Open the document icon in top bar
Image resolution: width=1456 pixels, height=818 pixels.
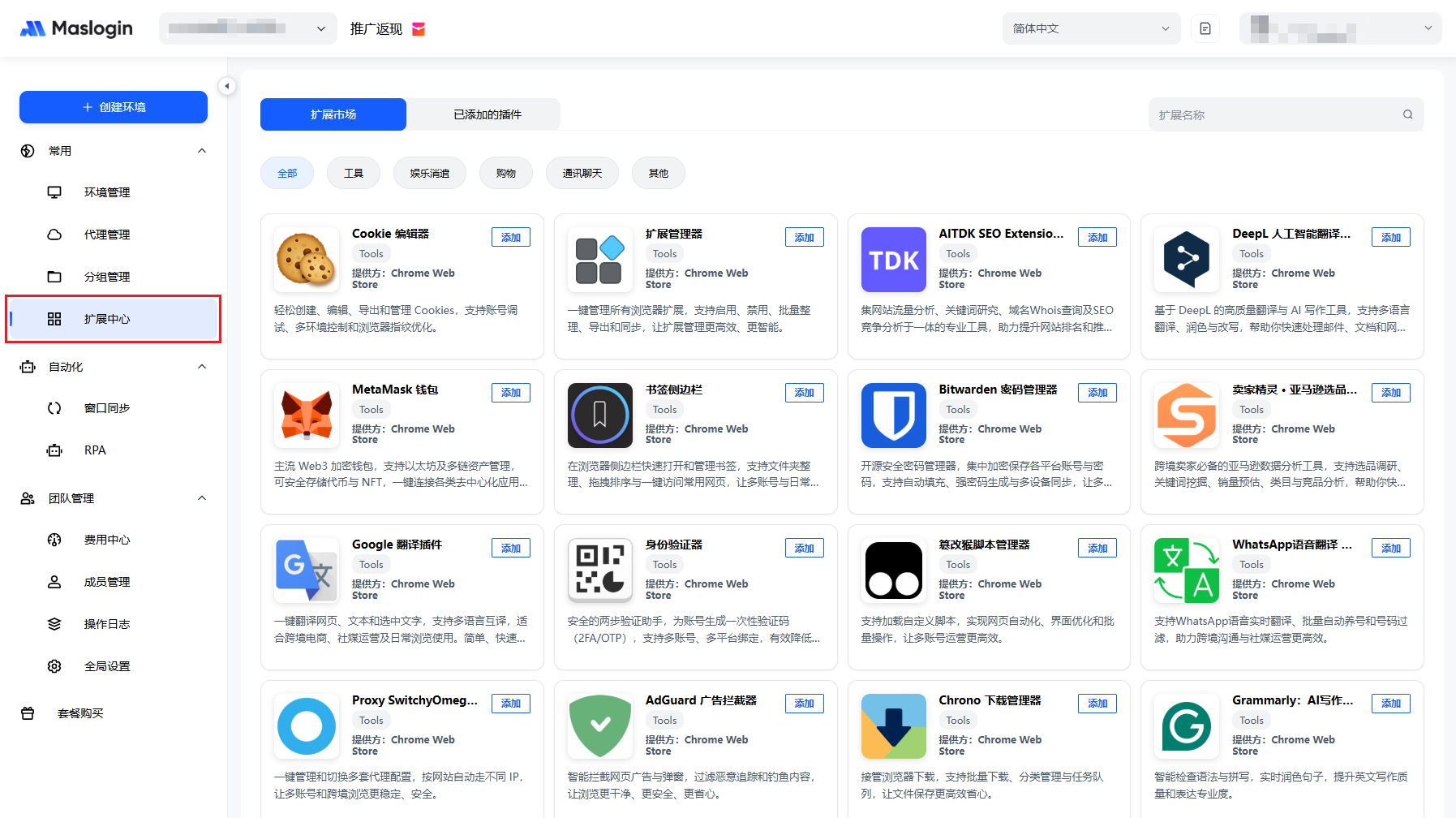pos(1205,28)
